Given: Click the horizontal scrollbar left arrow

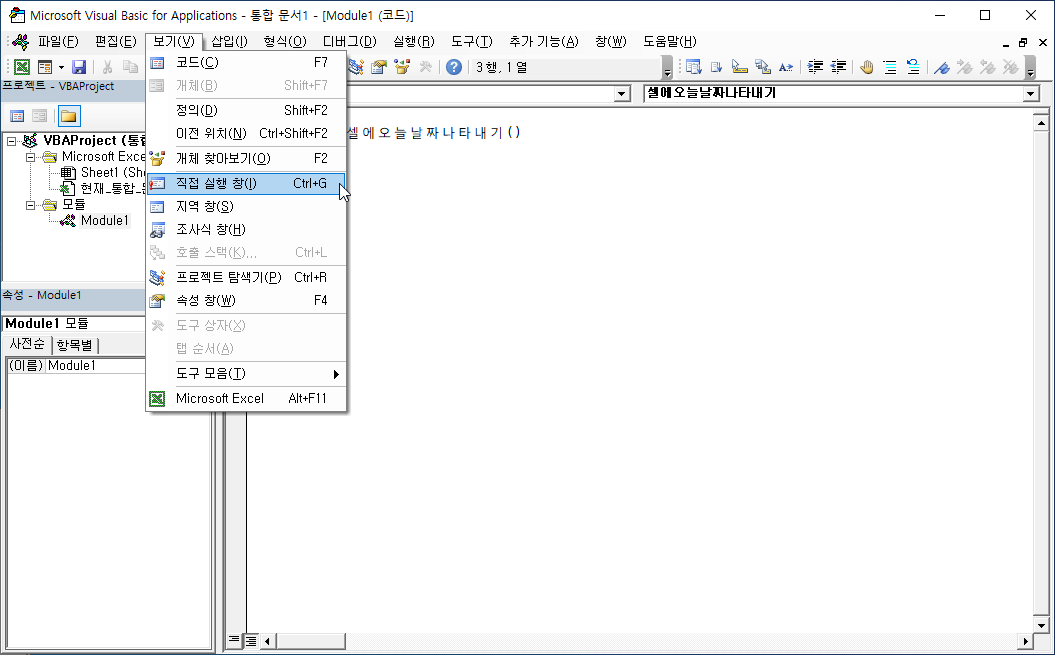Looking at the screenshot, I should tap(268, 641).
